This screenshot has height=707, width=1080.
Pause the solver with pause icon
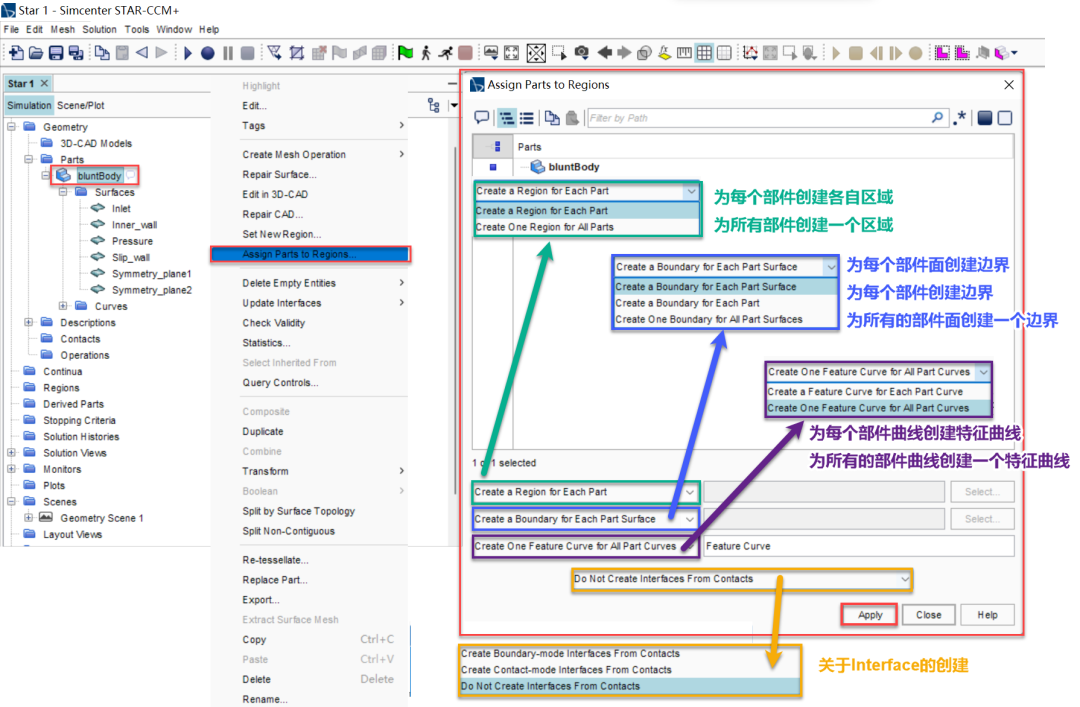228,52
